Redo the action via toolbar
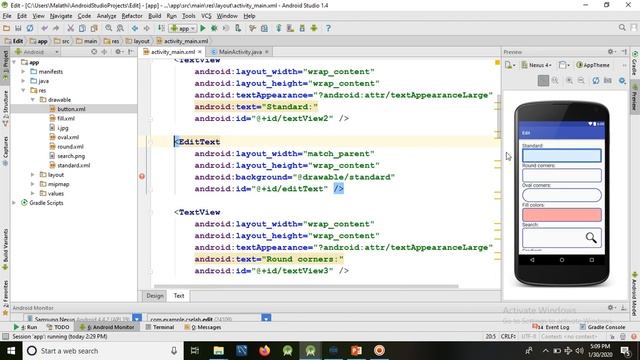Image resolution: width=640 pixels, height=360 pixels. (56, 28)
